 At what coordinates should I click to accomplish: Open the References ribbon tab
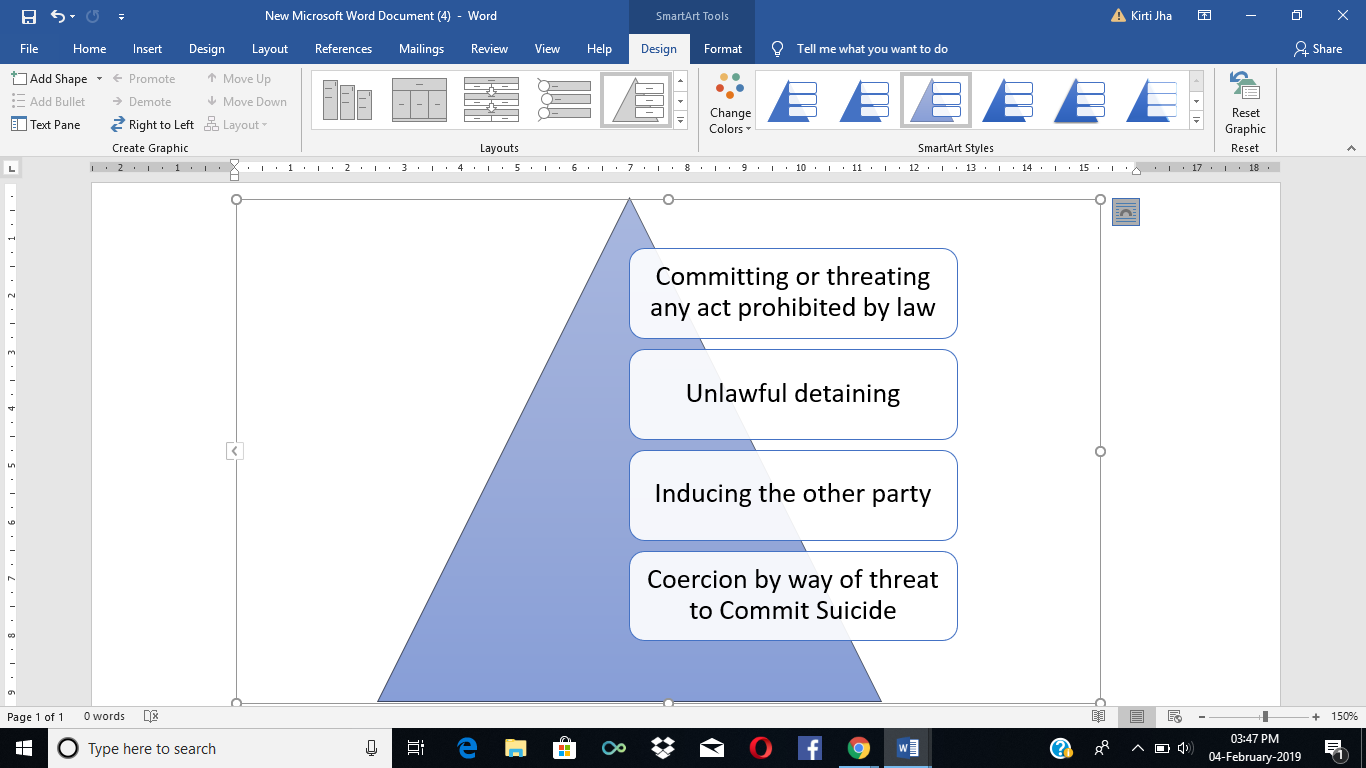343,49
